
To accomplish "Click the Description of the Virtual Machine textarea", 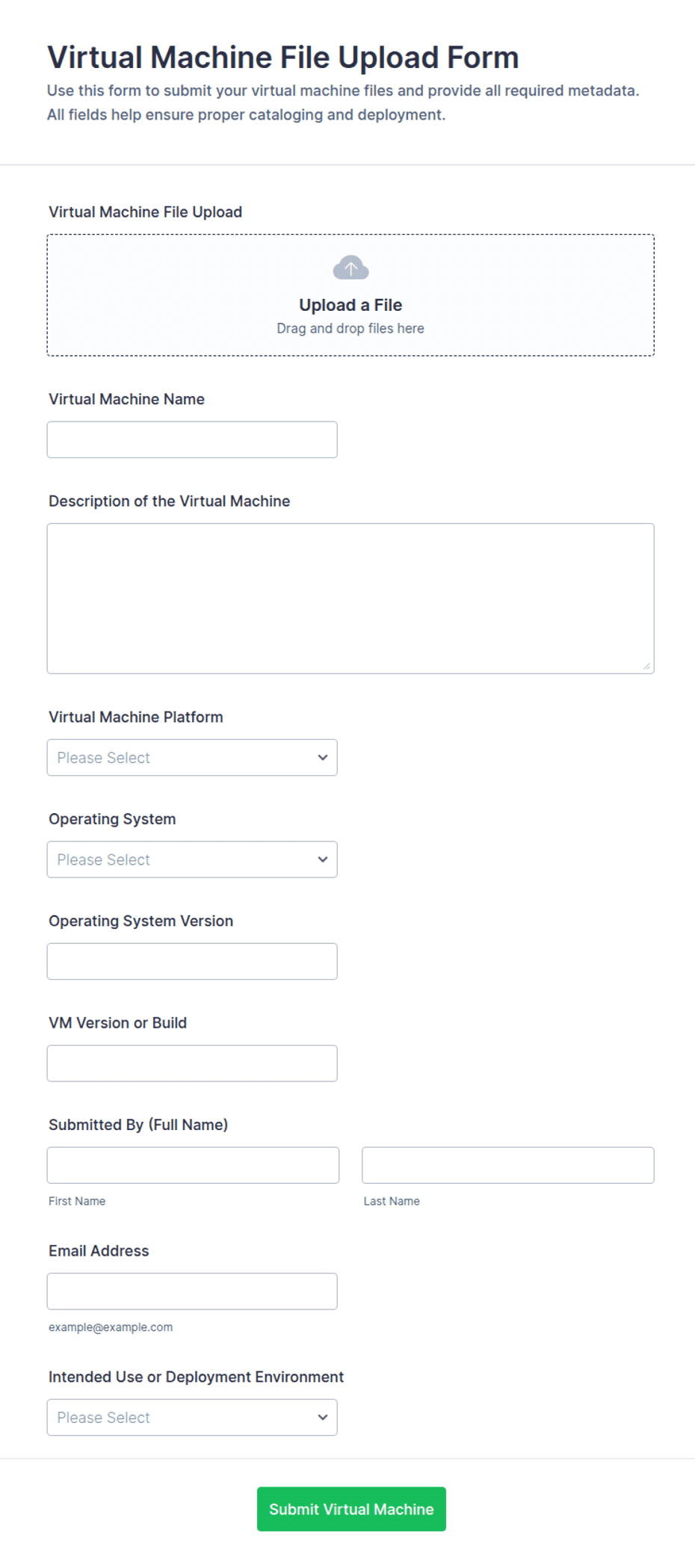I will [x=350, y=599].
